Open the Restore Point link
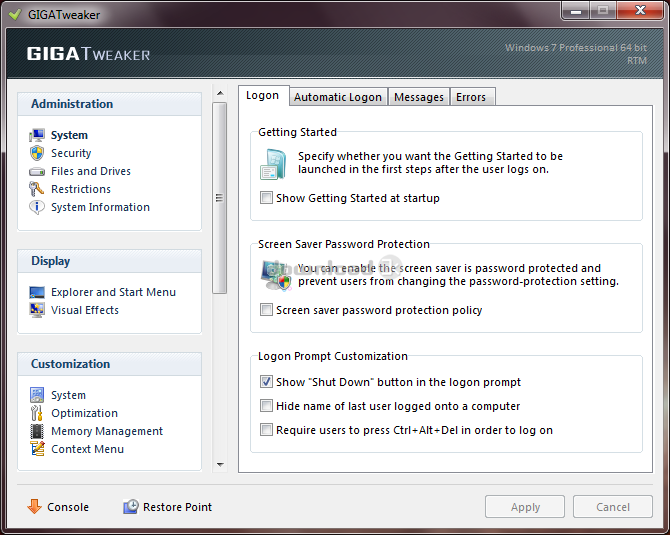The image size is (670, 535). click(x=177, y=507)
